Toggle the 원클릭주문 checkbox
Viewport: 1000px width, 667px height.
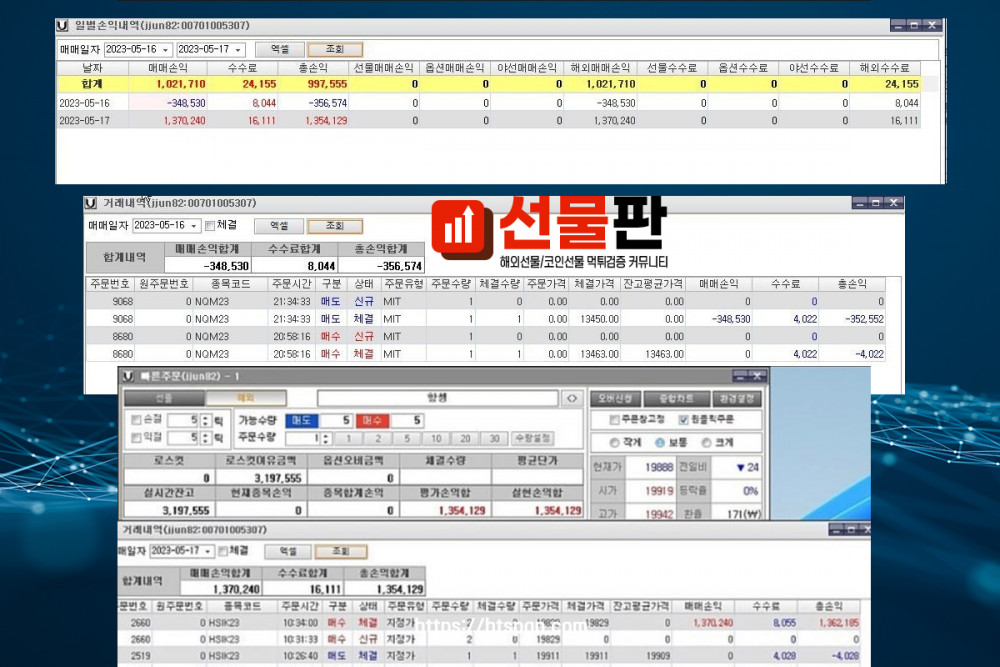684,420
